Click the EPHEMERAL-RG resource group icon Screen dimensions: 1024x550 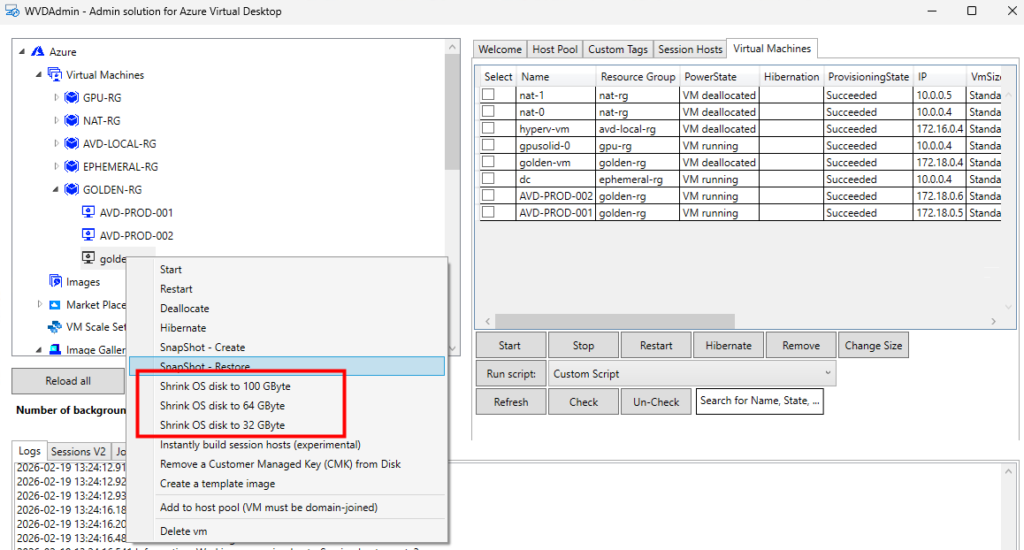(72, 167)
